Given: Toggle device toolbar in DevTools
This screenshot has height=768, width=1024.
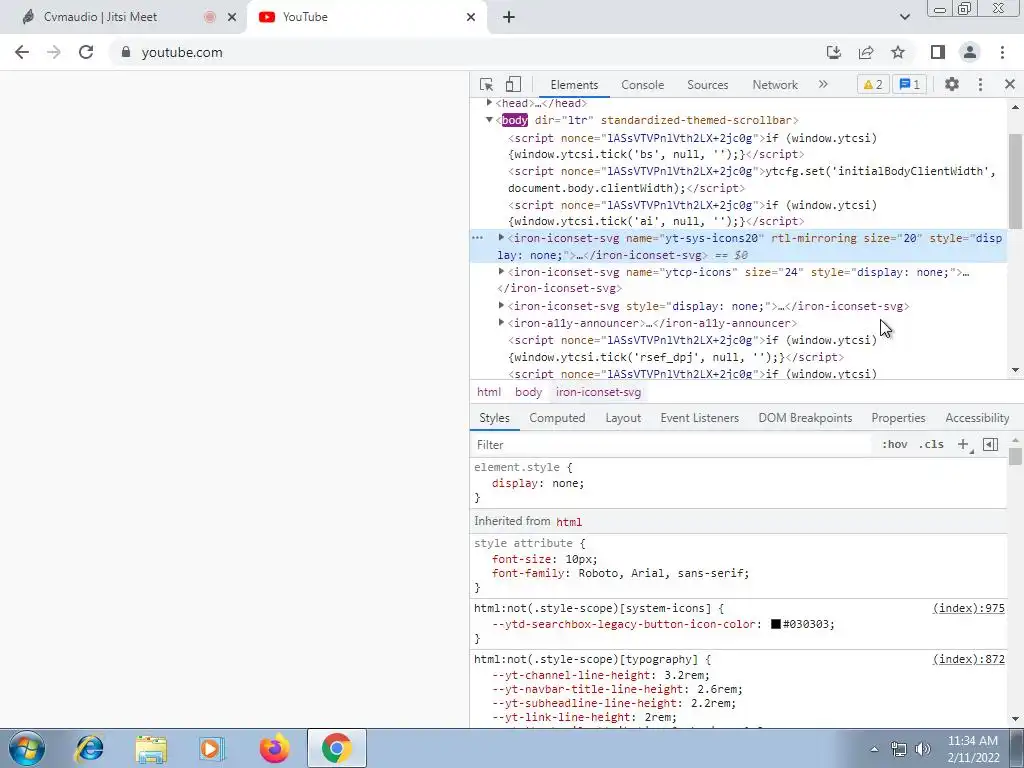Looking at the screenshot, I should tap(513, 84).
